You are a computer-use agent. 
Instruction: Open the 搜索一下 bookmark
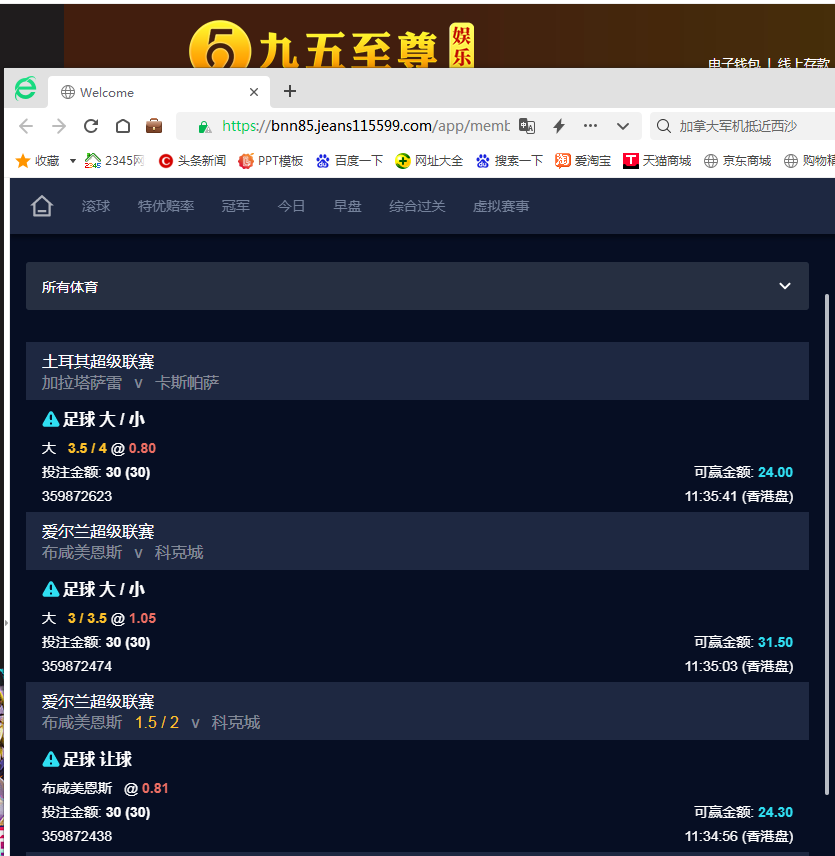click(x=509, y=160)
